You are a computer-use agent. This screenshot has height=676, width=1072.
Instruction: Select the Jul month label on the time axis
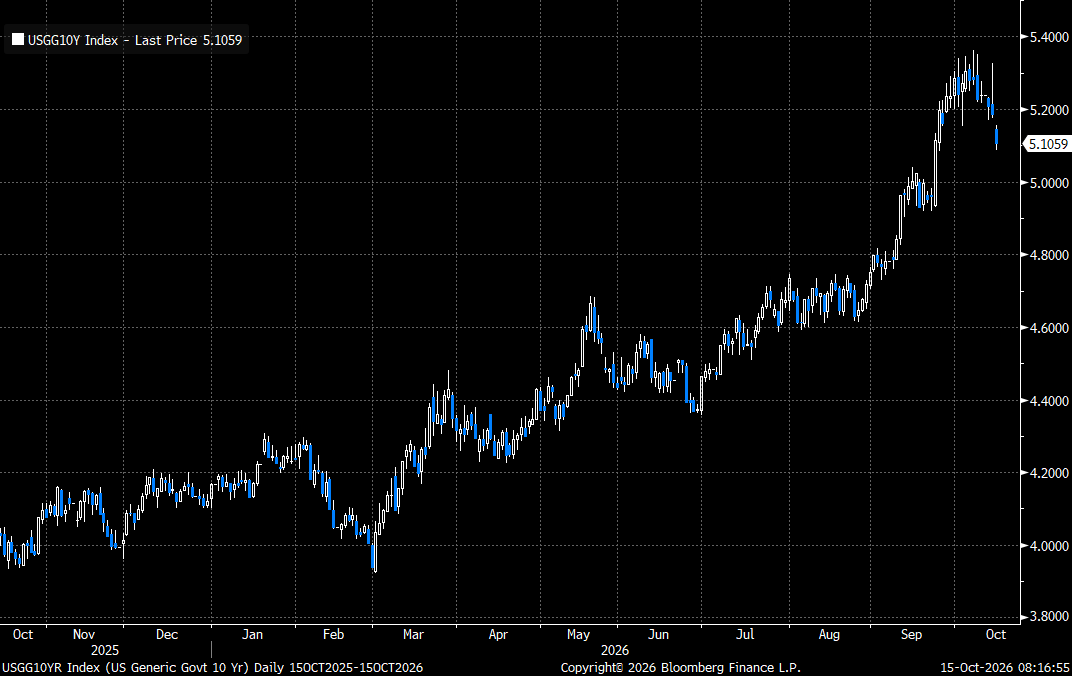(x=745, y=634)
